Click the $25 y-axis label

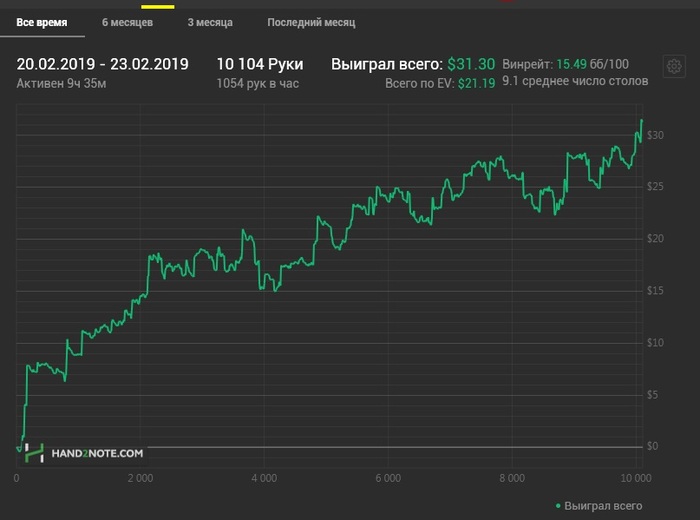pos(655,187)
